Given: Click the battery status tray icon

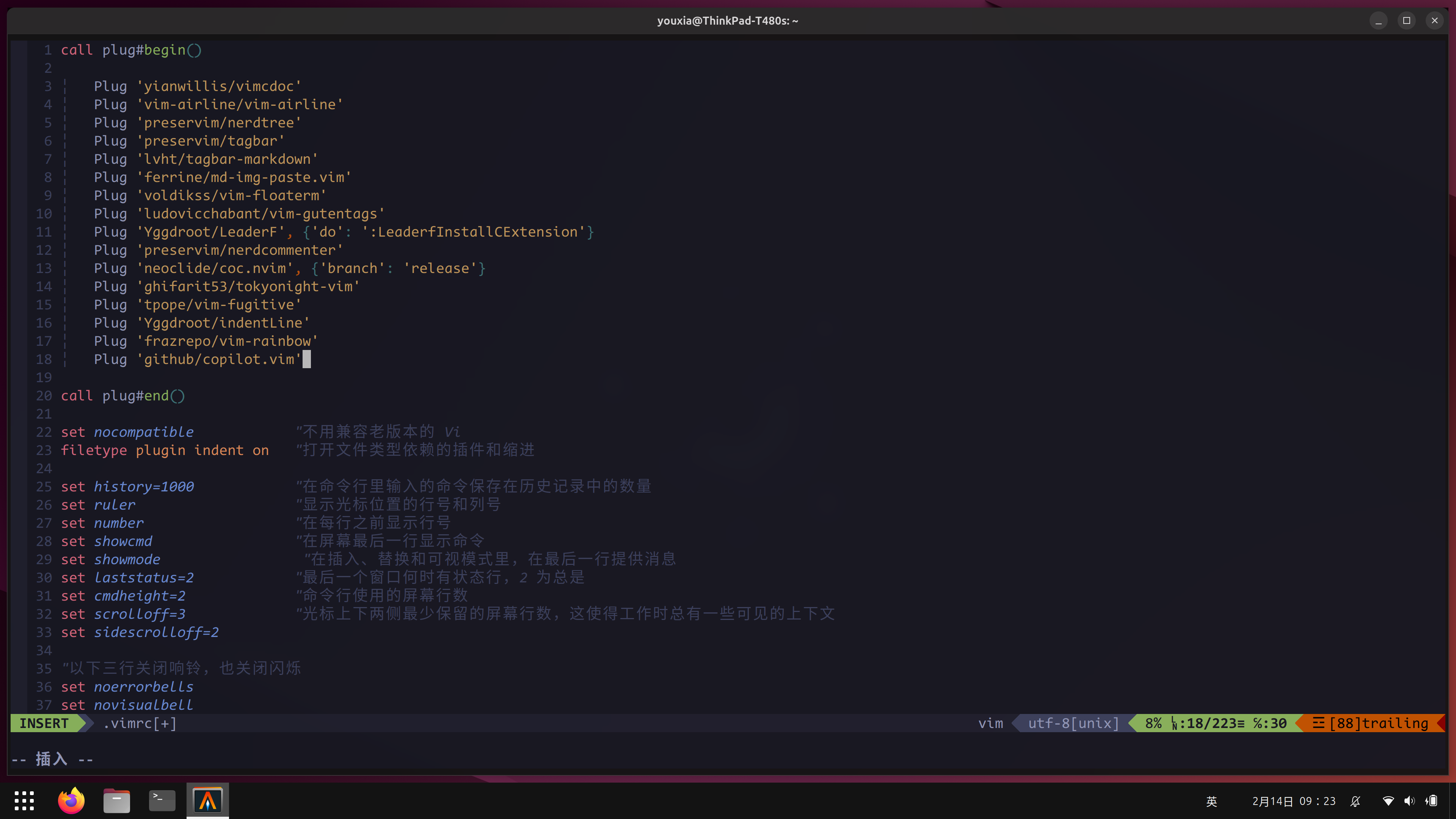Looking at the screenshot, I should pyautogui.click(x=1432, y=801).
